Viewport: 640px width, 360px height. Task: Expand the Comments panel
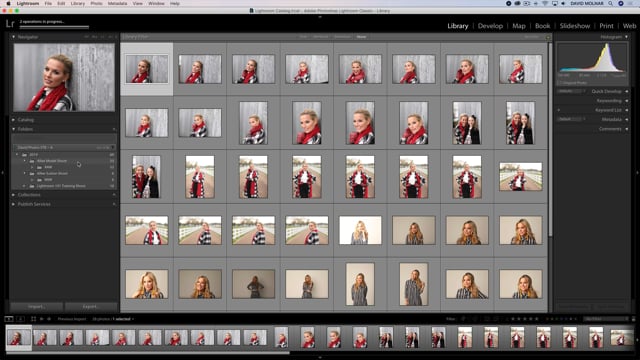point(627,129)
